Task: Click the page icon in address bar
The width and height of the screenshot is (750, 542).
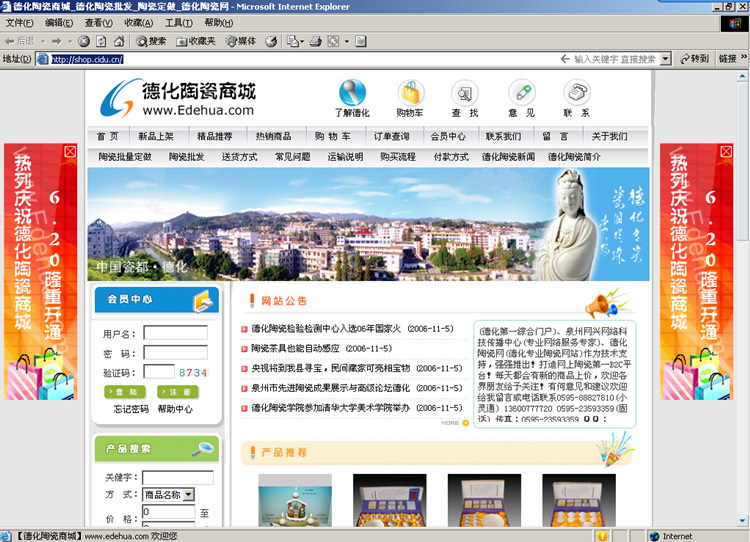Action: (43, 59)
